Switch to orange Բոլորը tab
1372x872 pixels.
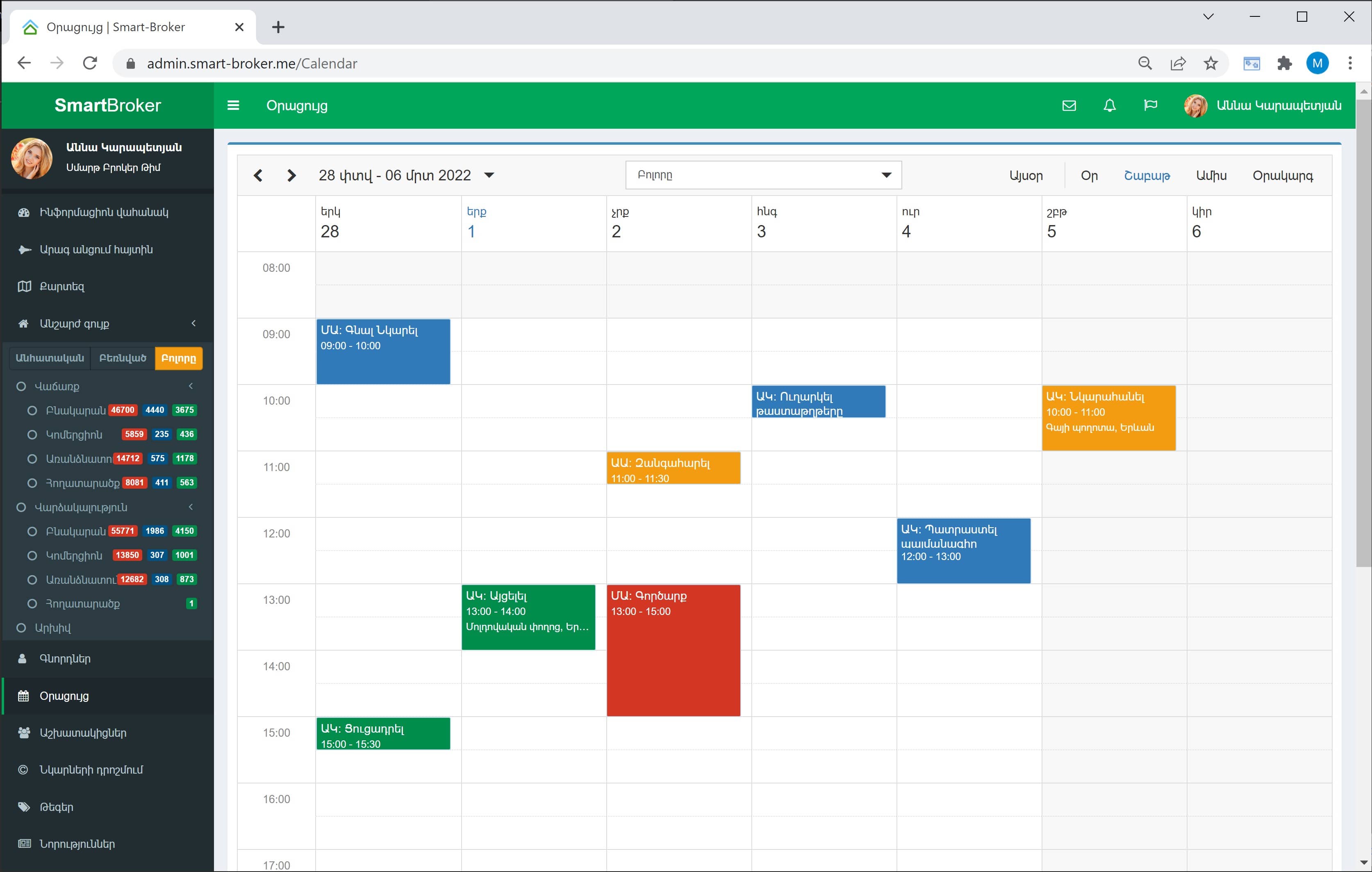(179, 358)
